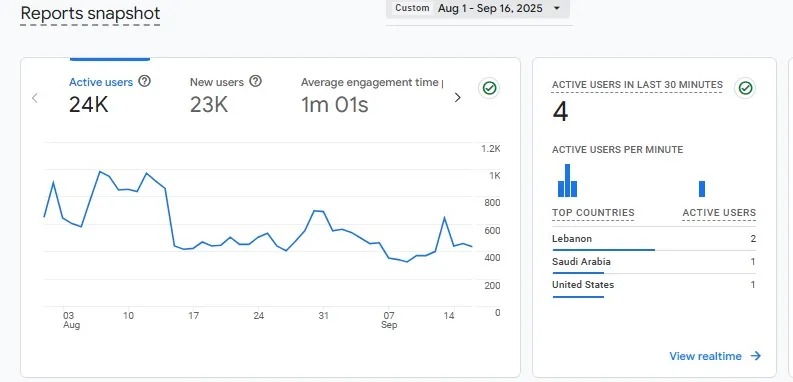Click the 24 date label on chart axis
Image resolution: width=793 pixels, height=382 pixels.
pos(259,316)
